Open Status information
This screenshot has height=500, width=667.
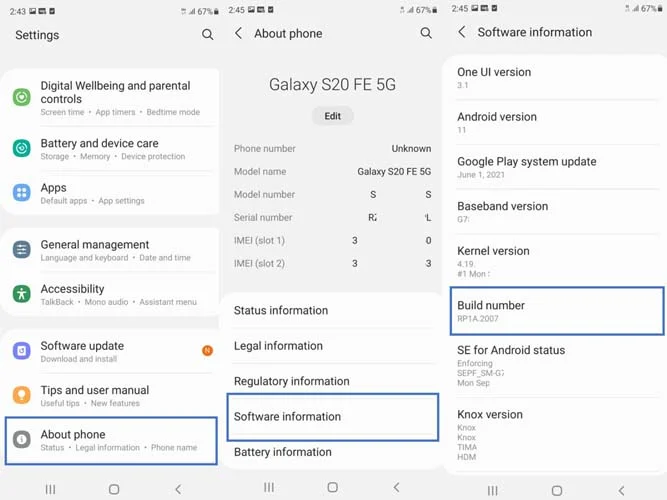click(333, 310)
